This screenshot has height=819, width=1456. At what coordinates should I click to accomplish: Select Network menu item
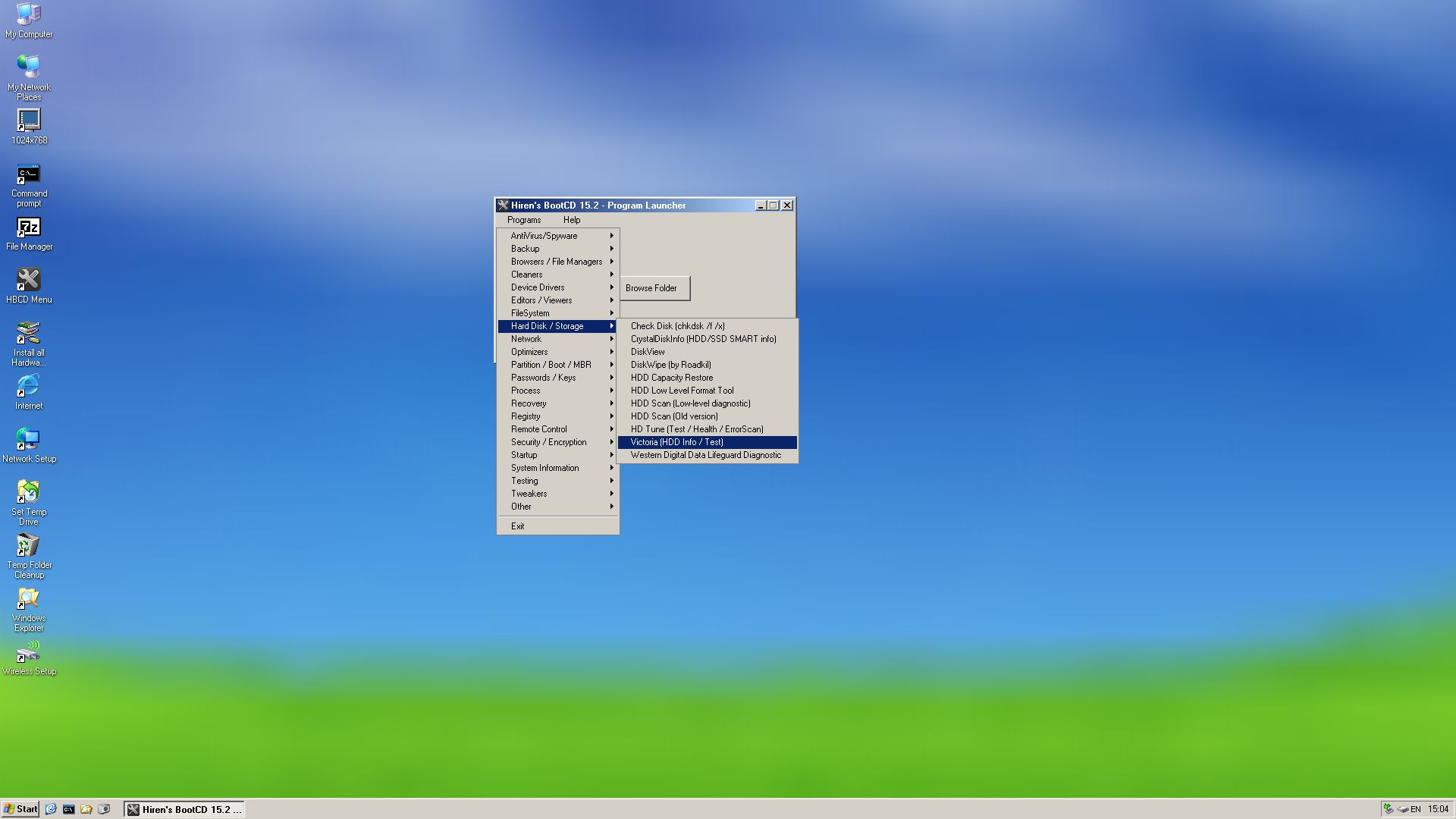[558, 339]
